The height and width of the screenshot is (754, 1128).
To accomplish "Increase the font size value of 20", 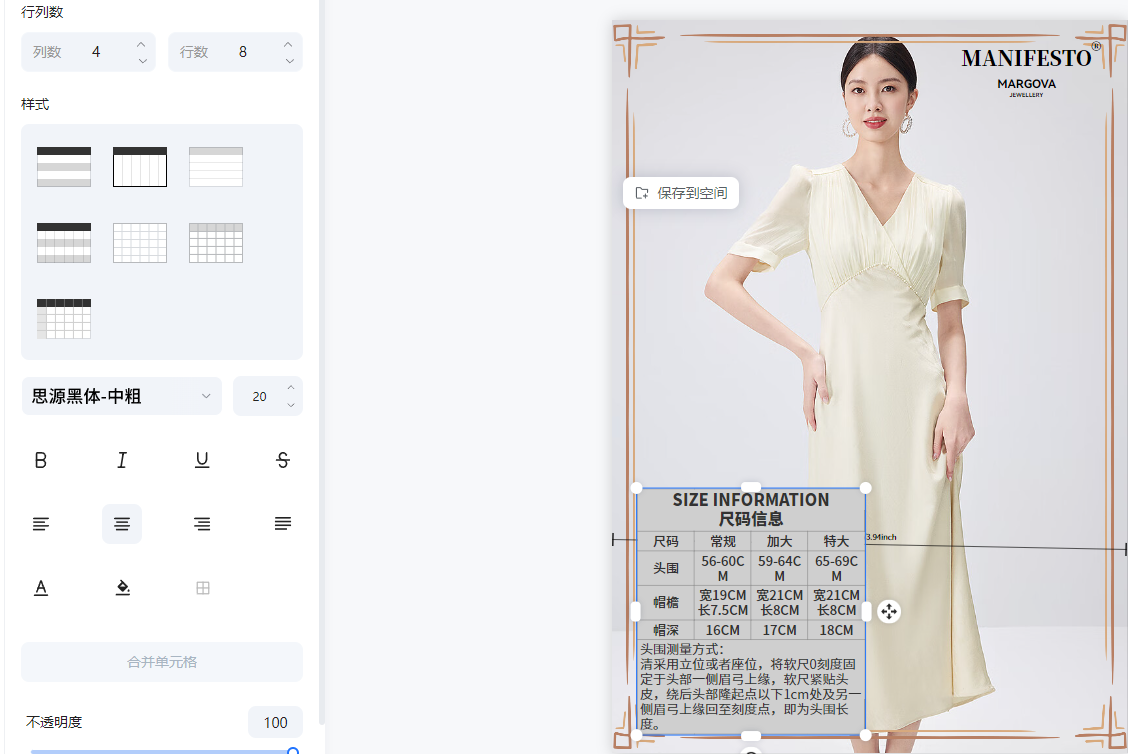I will click(x=290, y=388).
